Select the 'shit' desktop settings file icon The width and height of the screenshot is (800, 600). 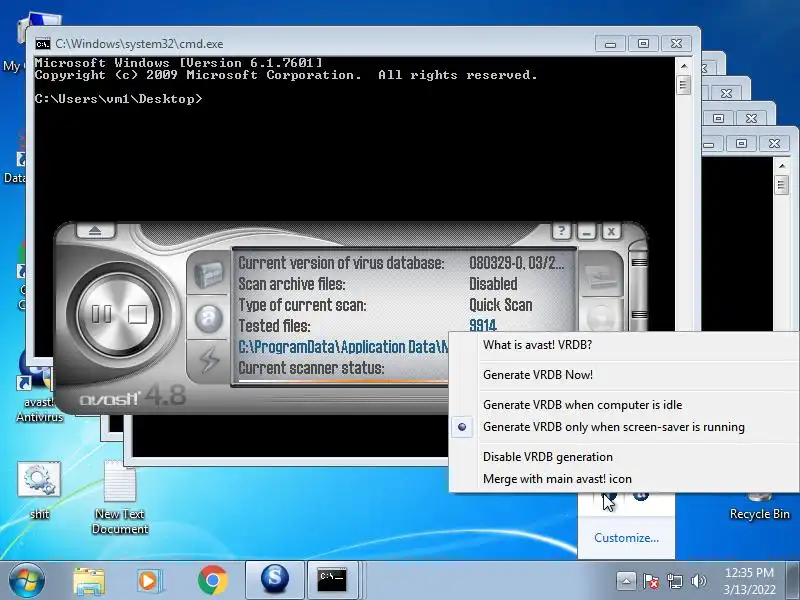point(39,490)
